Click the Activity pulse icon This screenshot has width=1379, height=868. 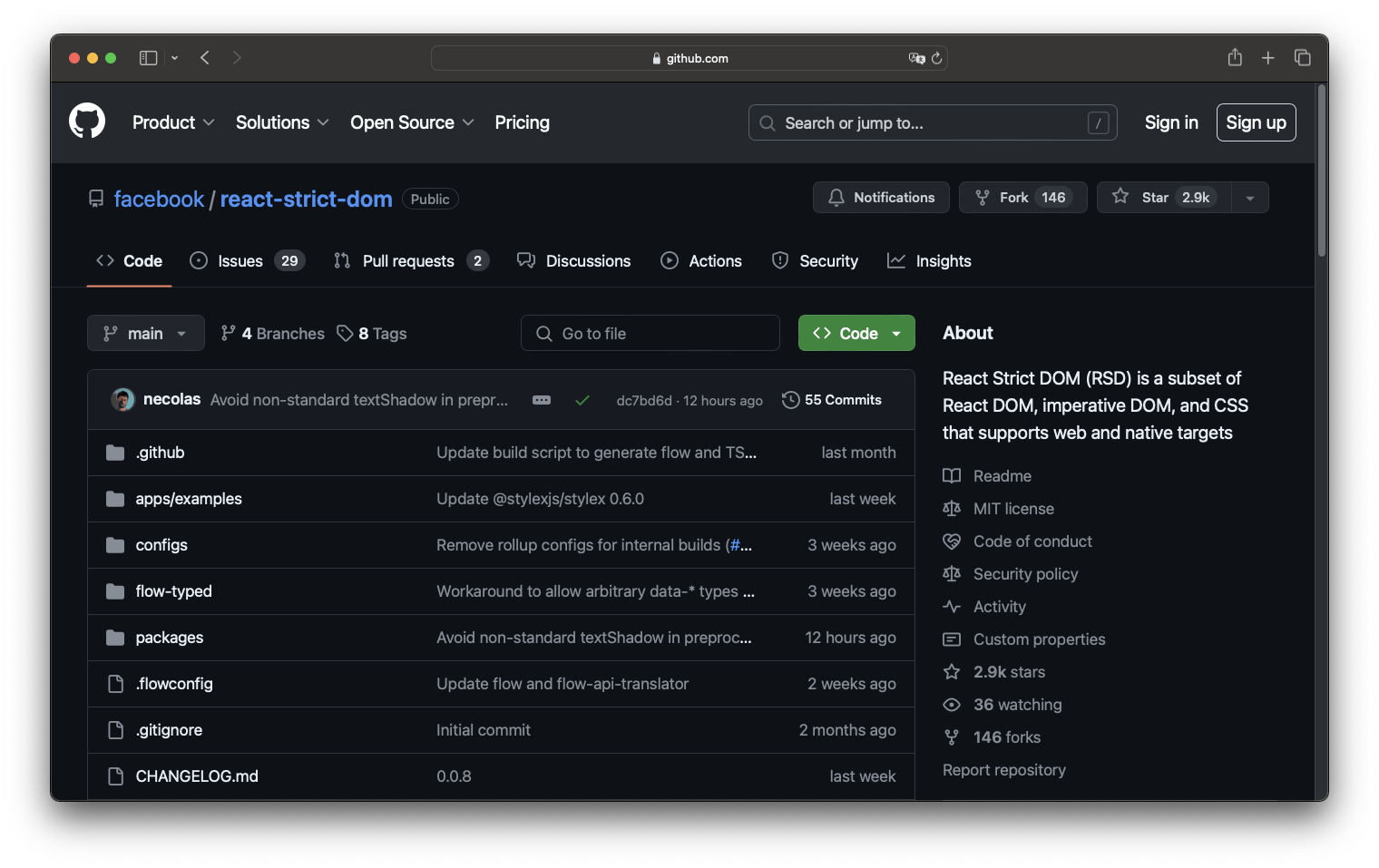click(952, 607)
